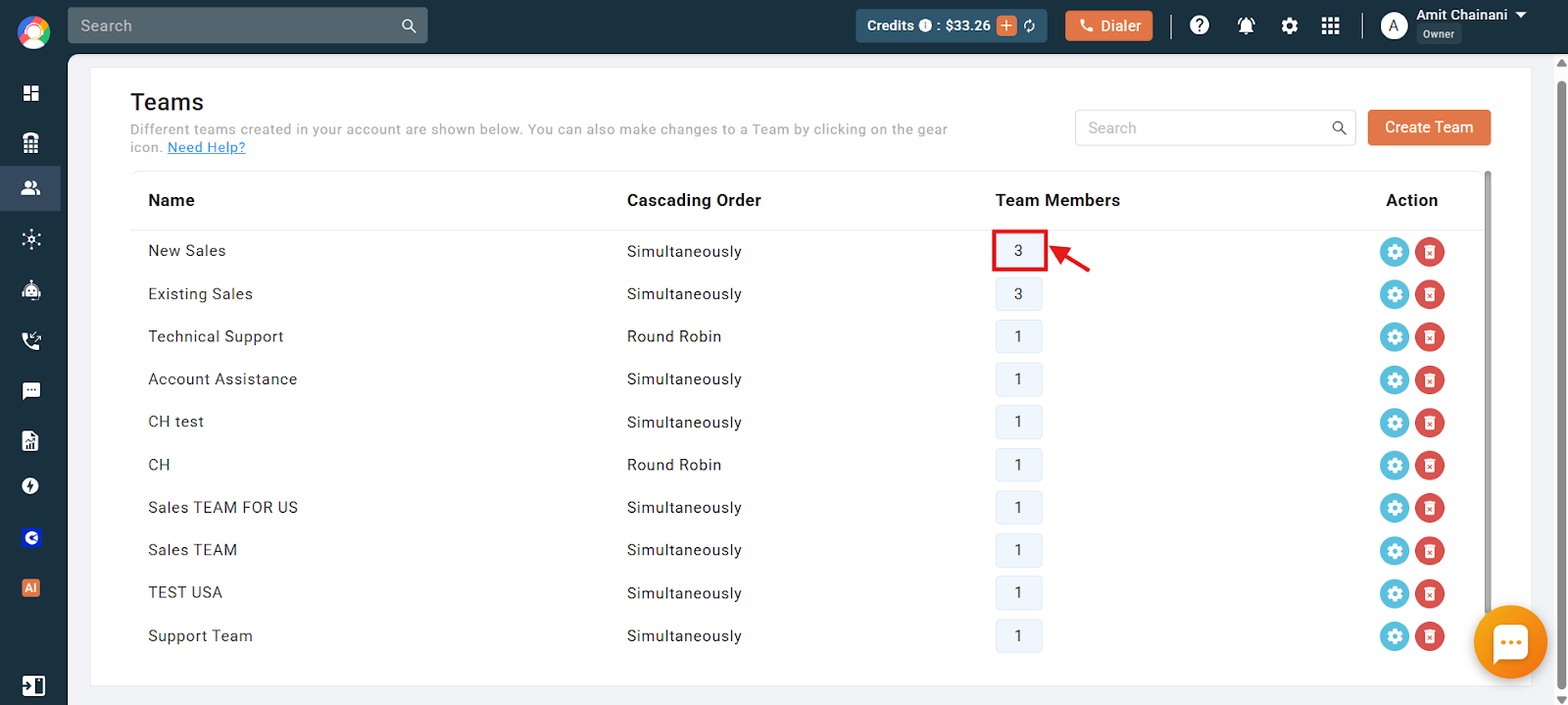This screenshot has height=705, width=1568.
Task: Delete the TEST USA team
Action: click(1430, 593)
